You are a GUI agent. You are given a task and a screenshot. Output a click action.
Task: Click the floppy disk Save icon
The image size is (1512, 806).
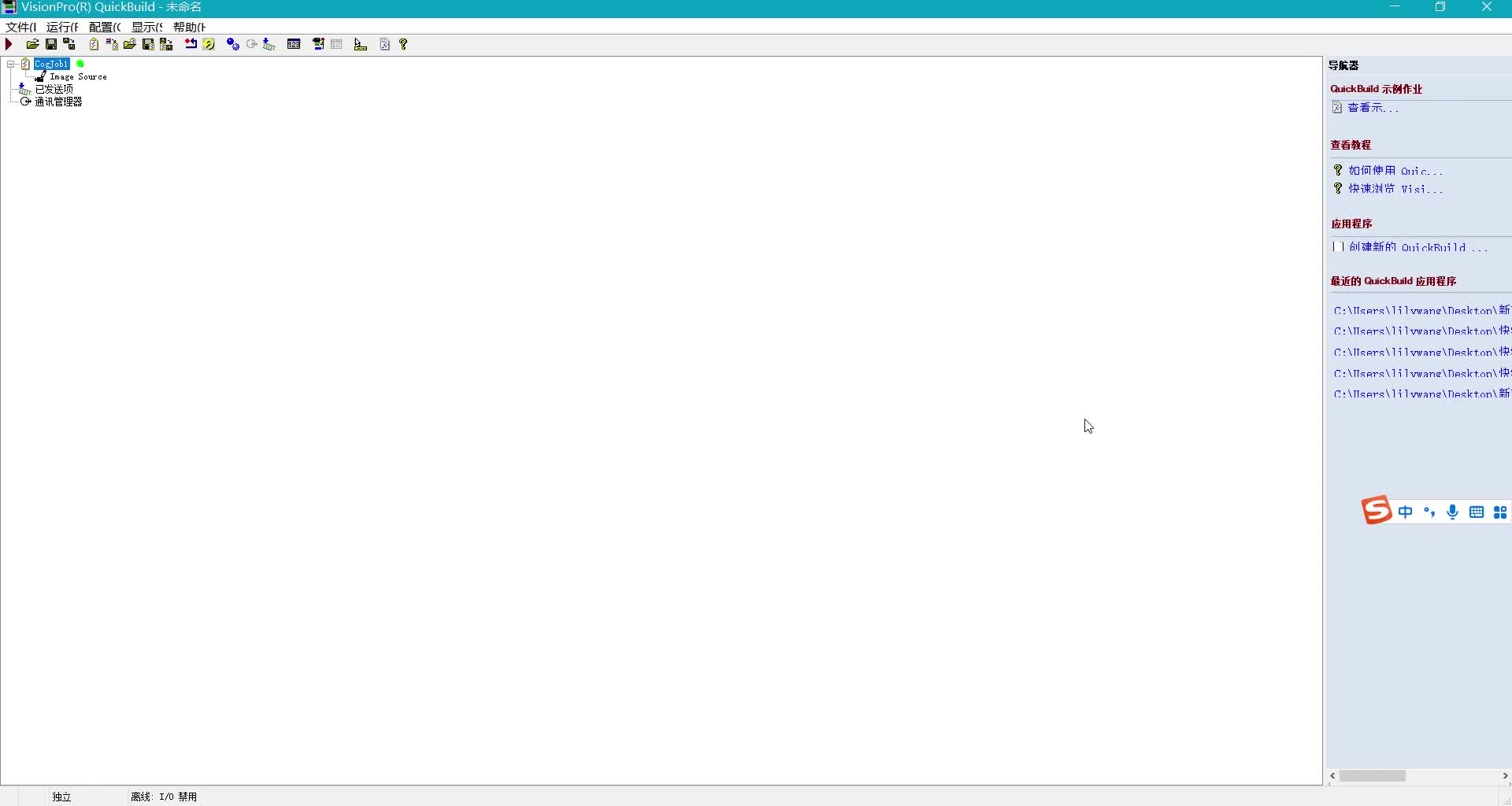pos(51,45)
